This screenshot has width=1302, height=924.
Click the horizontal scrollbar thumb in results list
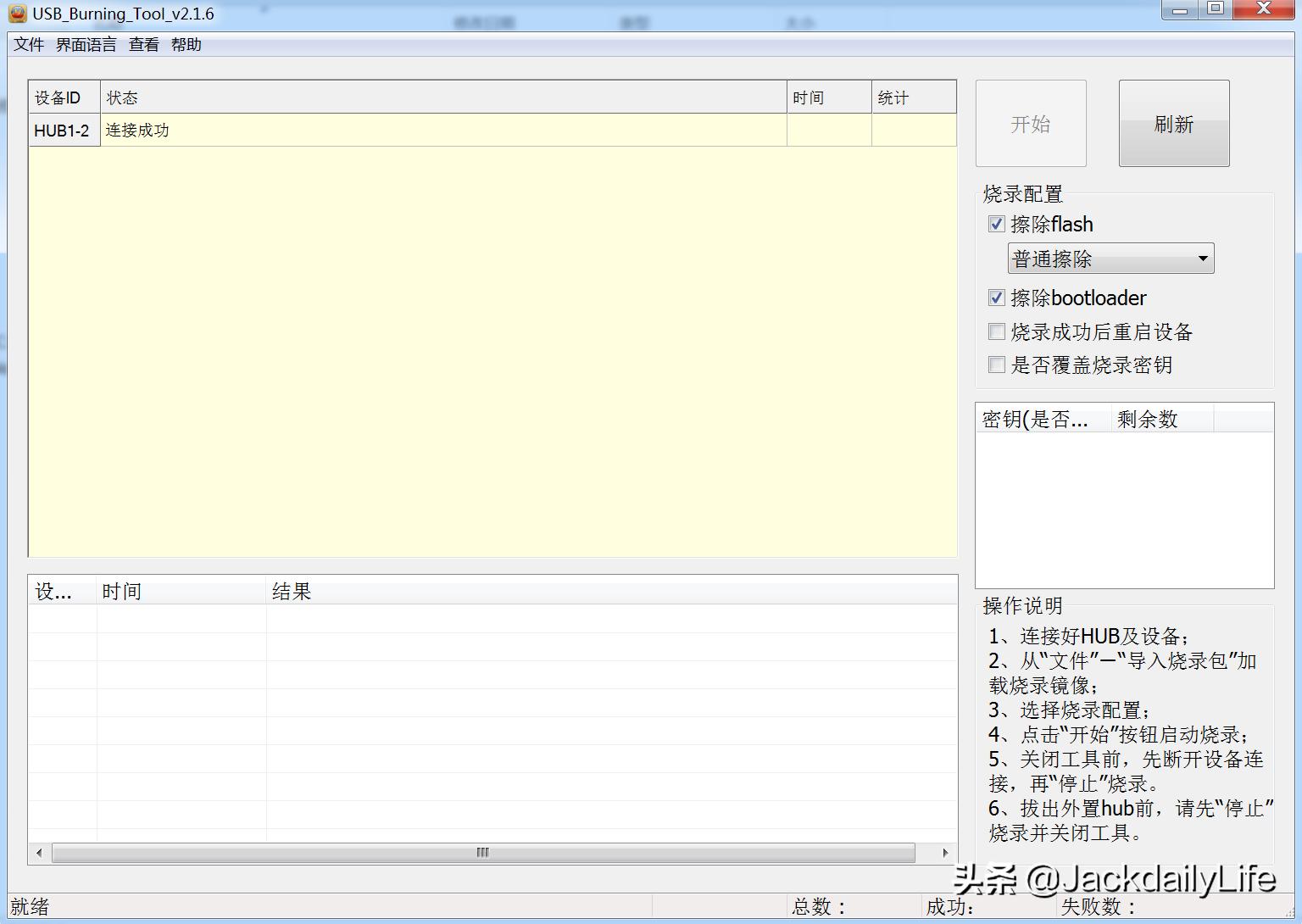pyautogui.click(x=482, y=853)
